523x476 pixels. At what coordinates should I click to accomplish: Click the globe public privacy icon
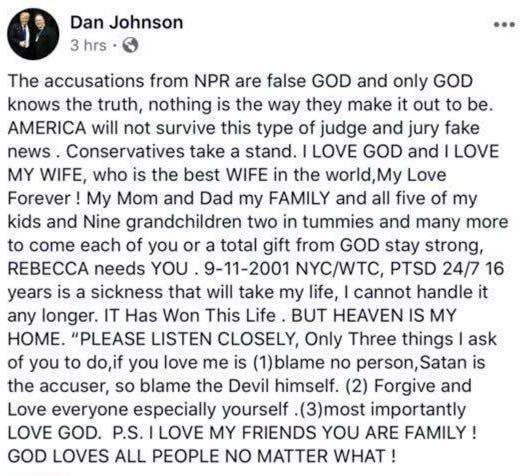(x=130, y=45)
